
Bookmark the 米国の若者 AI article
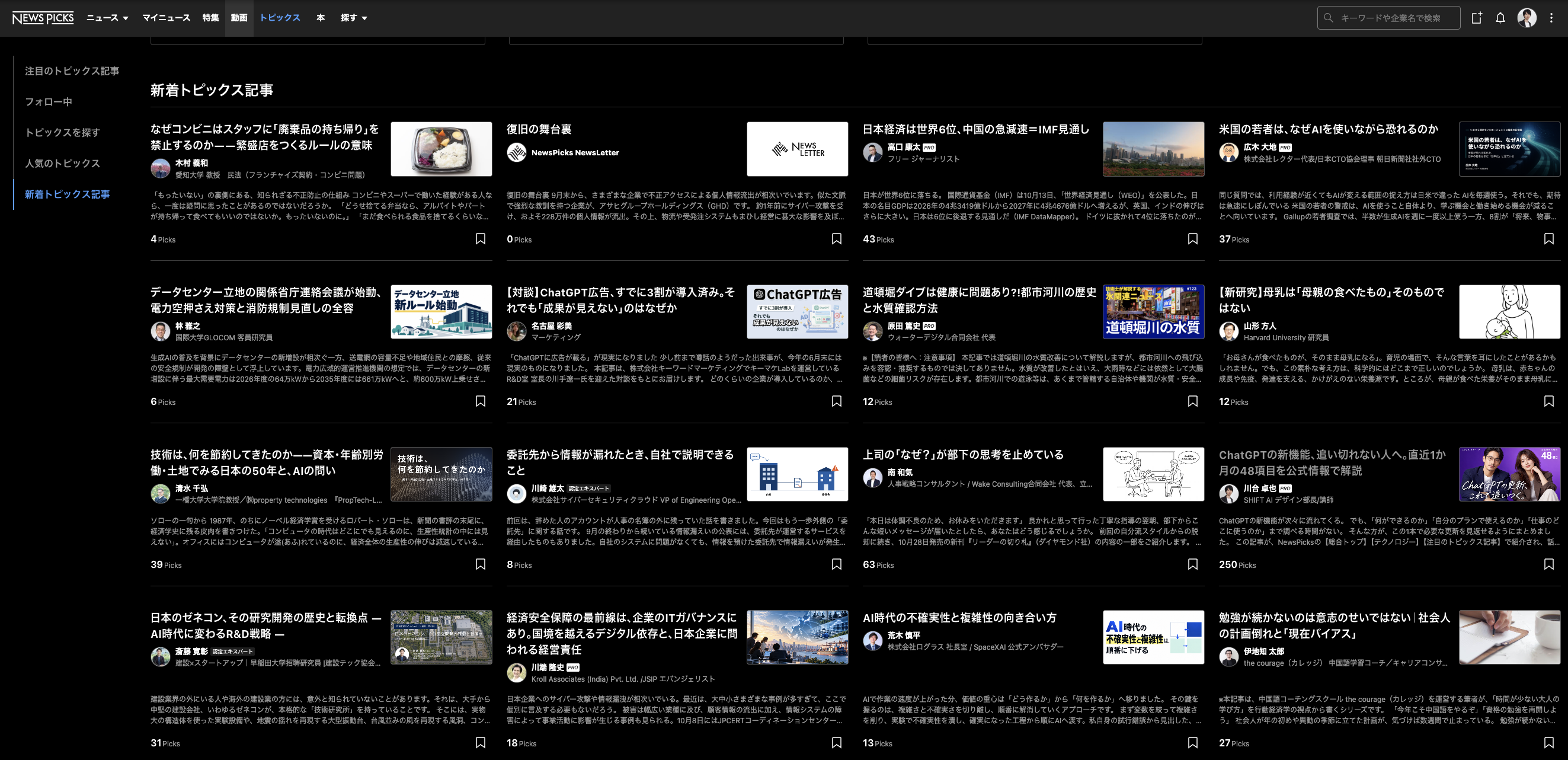(x=1548, y=239)
